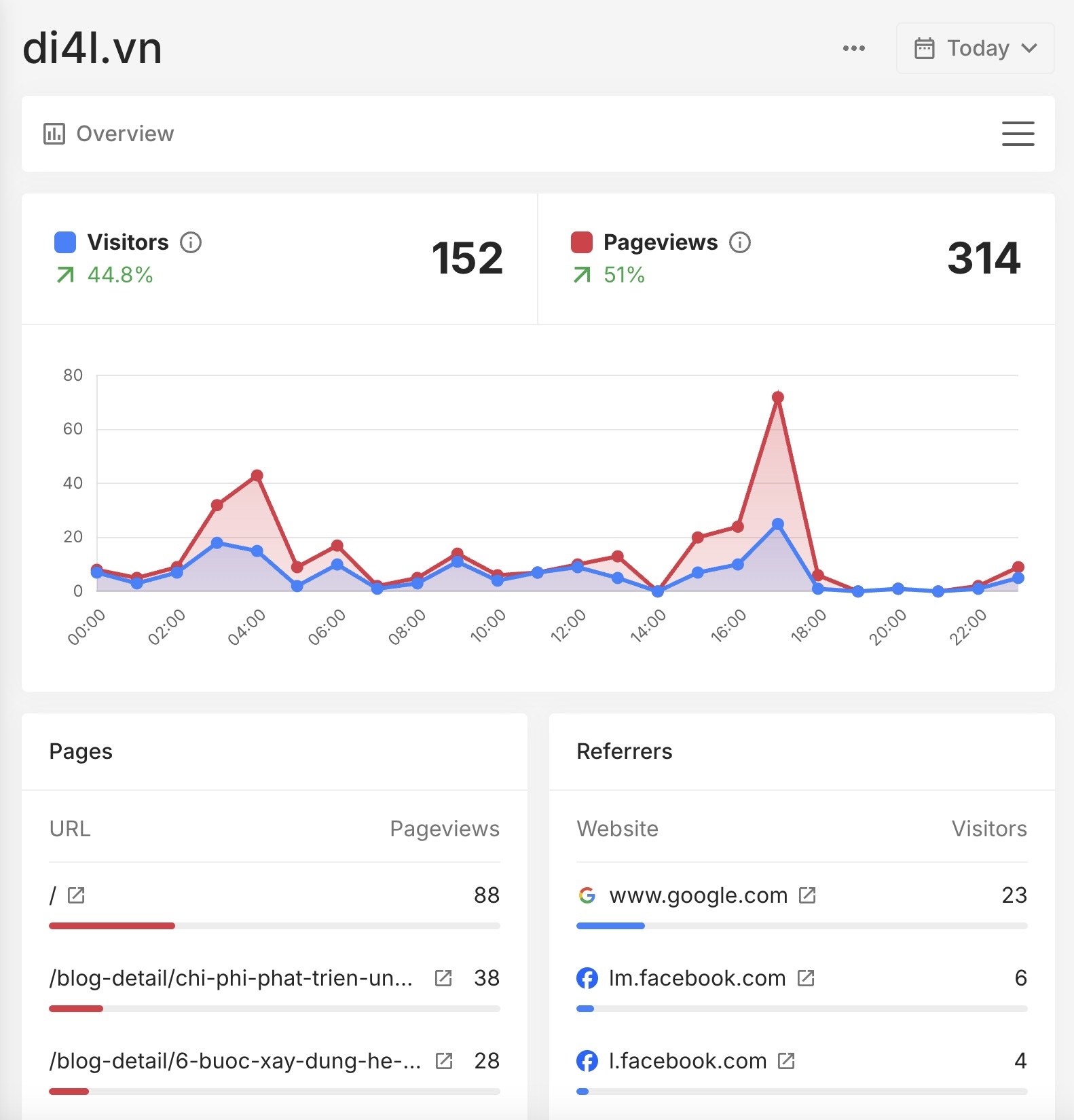Select the Visitors metric card
The image size is (1074, 1120).
[279, 259]
